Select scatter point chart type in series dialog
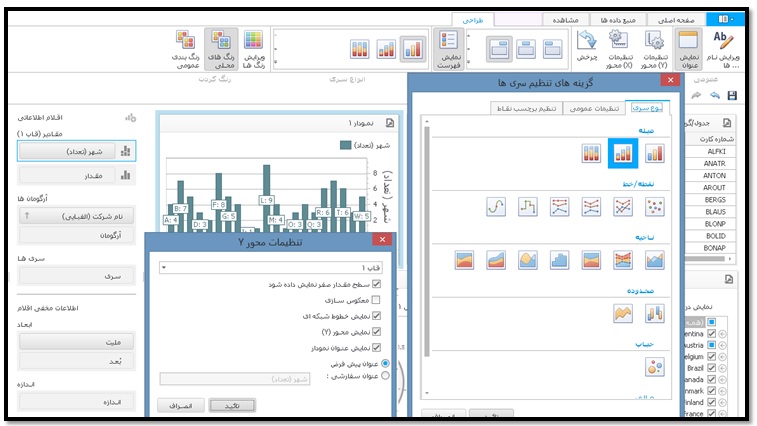The image size is (757, 426). (x=655, y=207)
